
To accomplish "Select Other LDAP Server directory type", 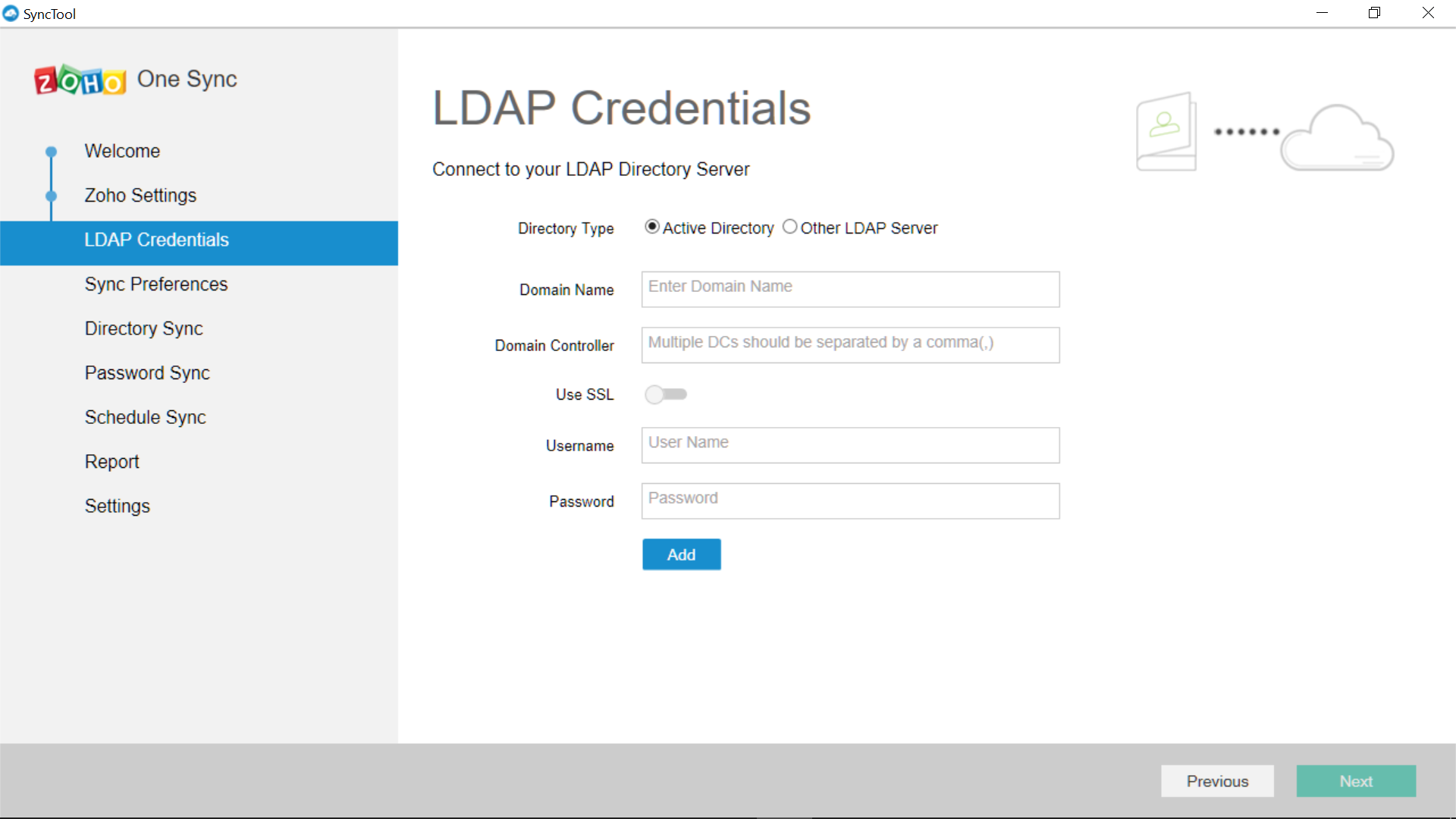I will (790, 227).
